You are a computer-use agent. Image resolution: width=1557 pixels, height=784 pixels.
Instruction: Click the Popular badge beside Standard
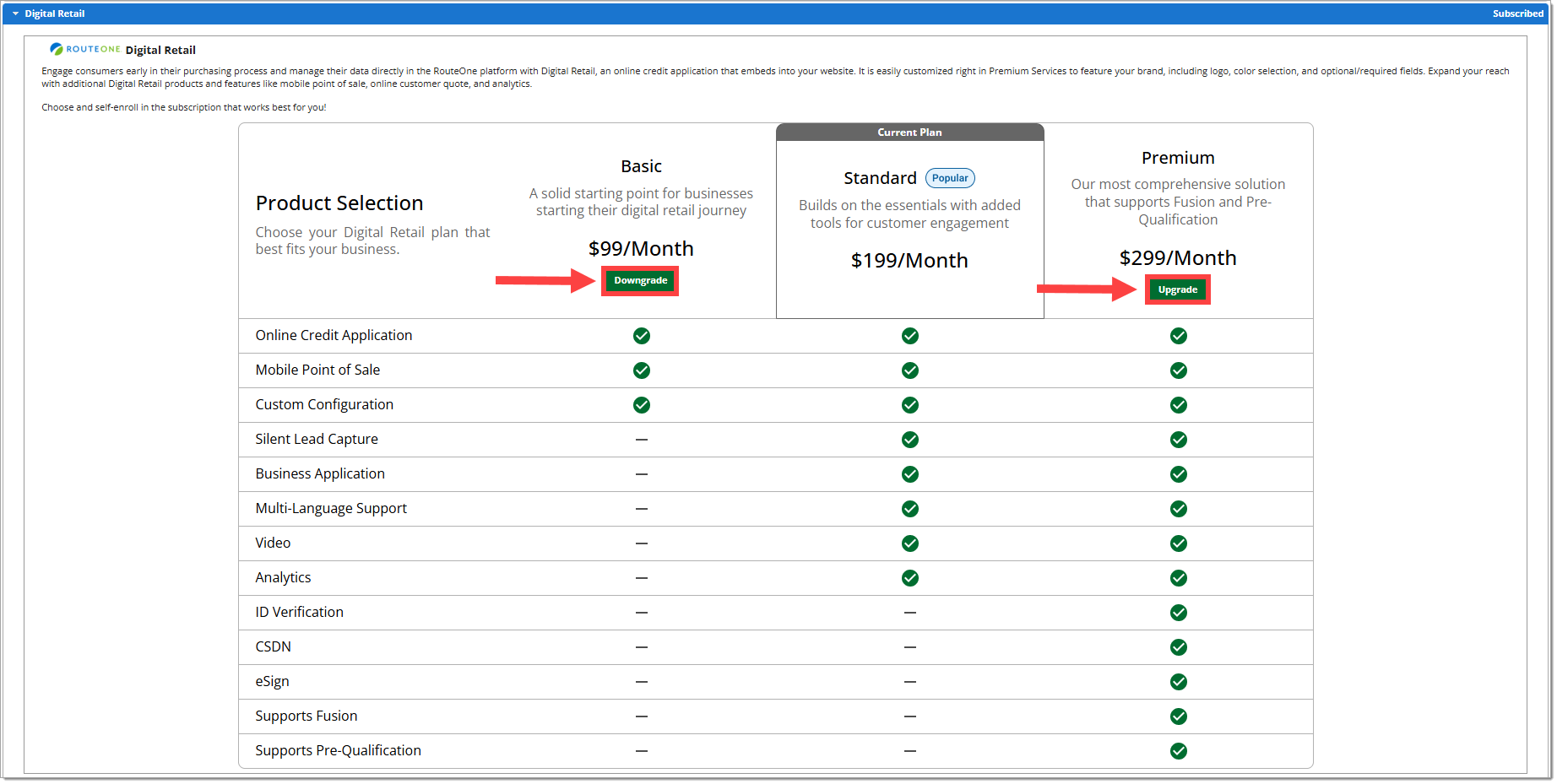point(950,178)
